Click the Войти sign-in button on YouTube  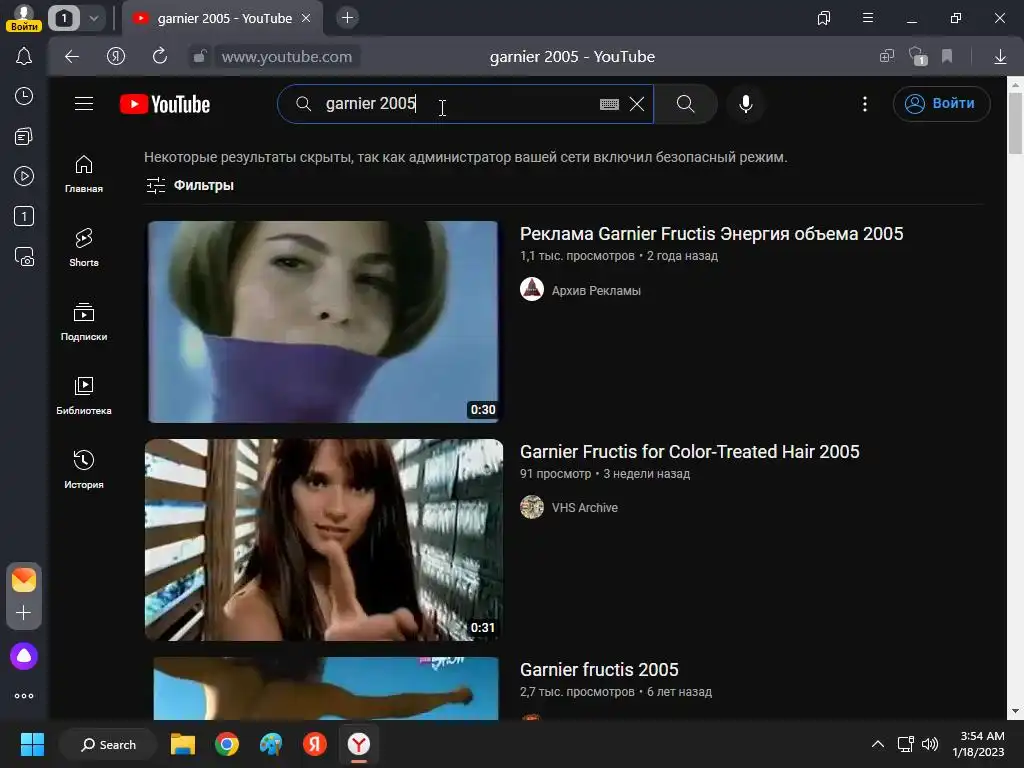tap(941, 104)
